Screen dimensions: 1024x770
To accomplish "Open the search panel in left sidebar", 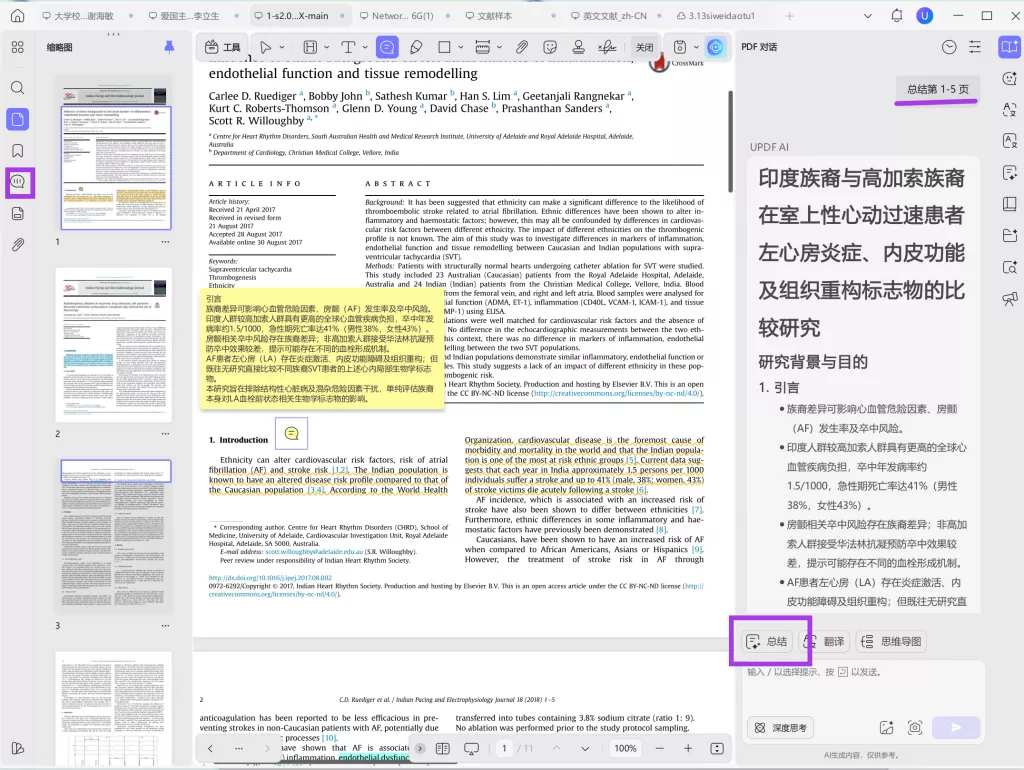I will click(x=18, y=88).
